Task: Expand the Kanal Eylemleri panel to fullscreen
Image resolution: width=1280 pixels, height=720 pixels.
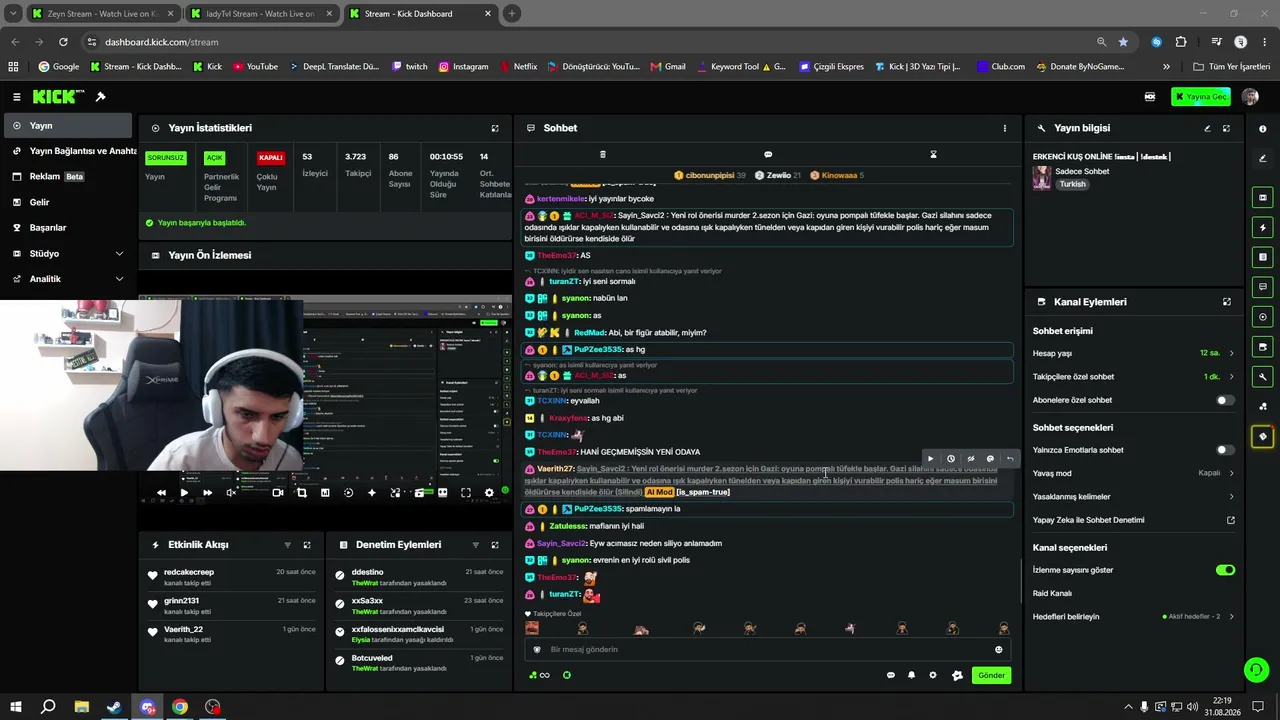Action: [x=1226, y=302]
